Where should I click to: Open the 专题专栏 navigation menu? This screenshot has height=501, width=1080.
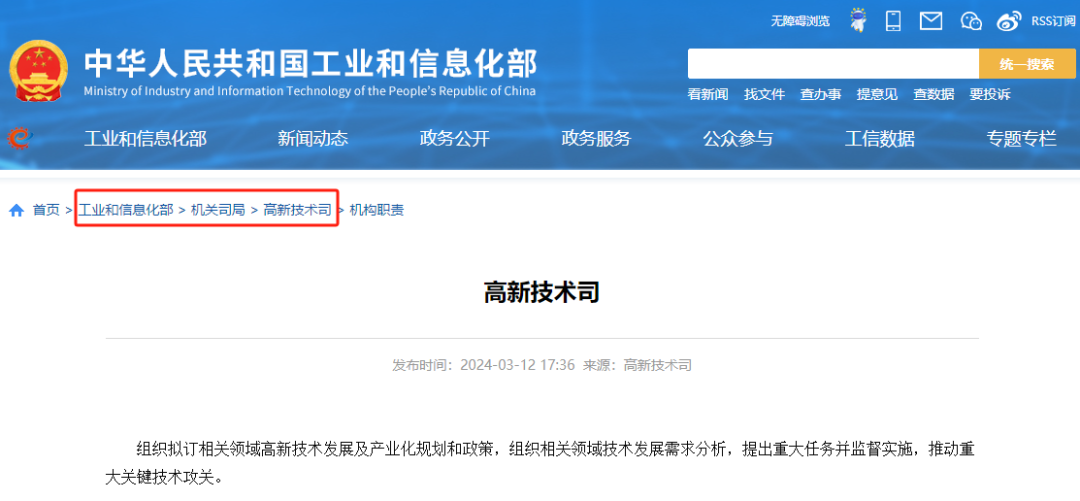tap(1022, 139)
